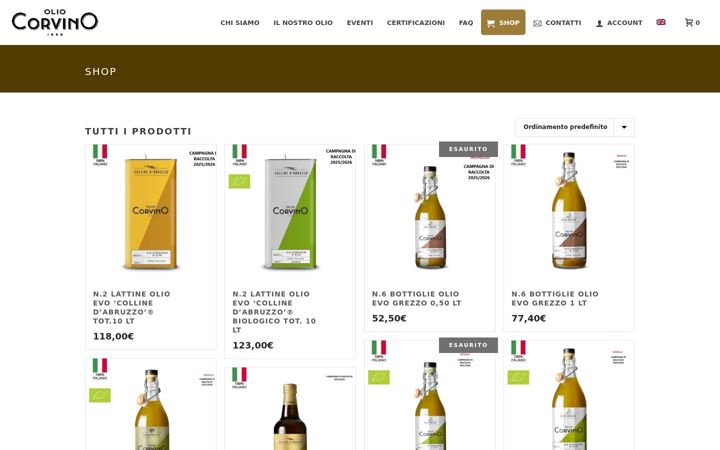Click the 118,00€ price
The image size is (720, 450).
[113, 336]
